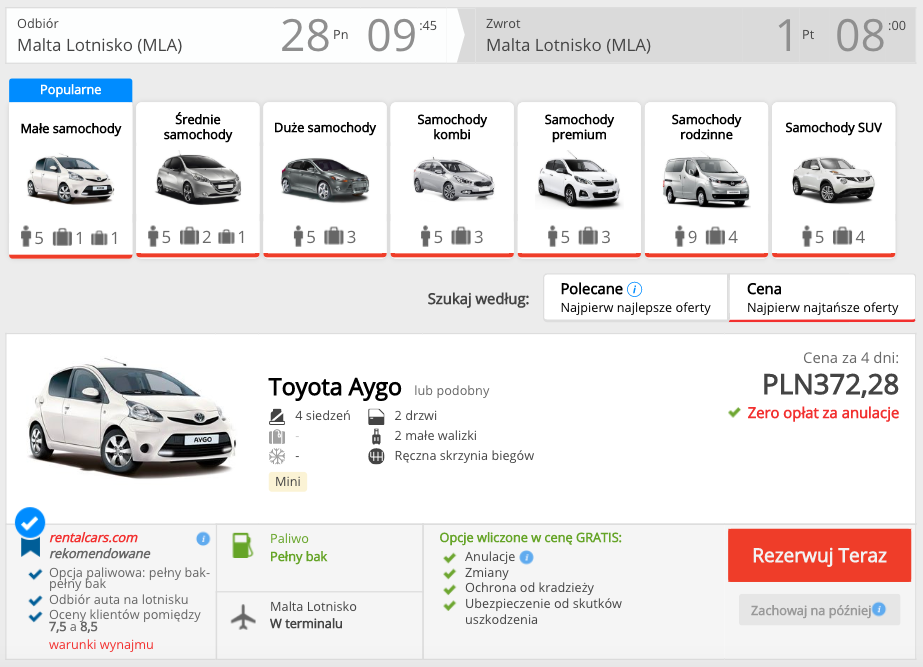Click the info icon next to Polecane

coord(635,289)
